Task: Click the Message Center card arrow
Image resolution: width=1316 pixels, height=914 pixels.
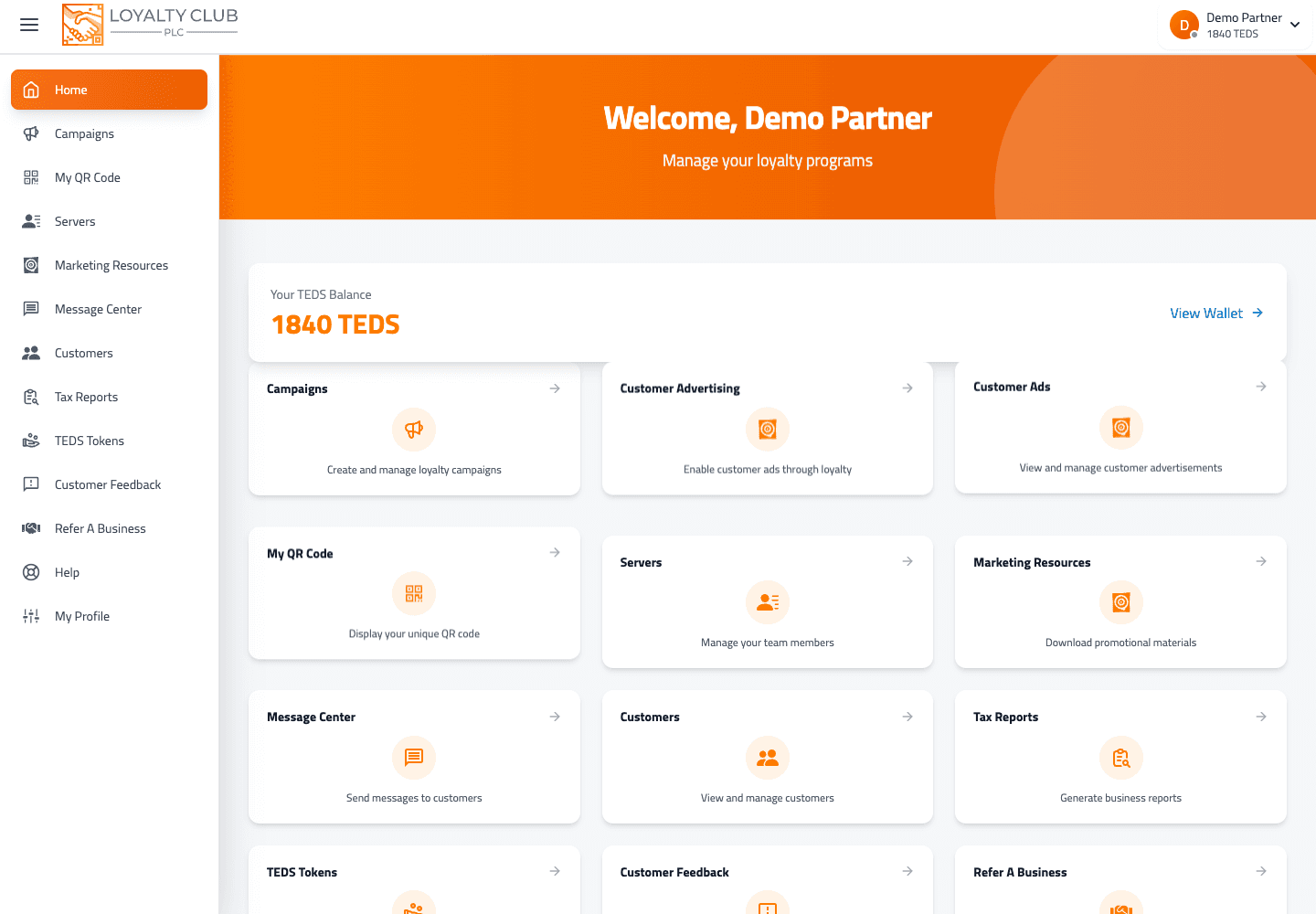Action: pyautogui.click(x=555, y=717)
